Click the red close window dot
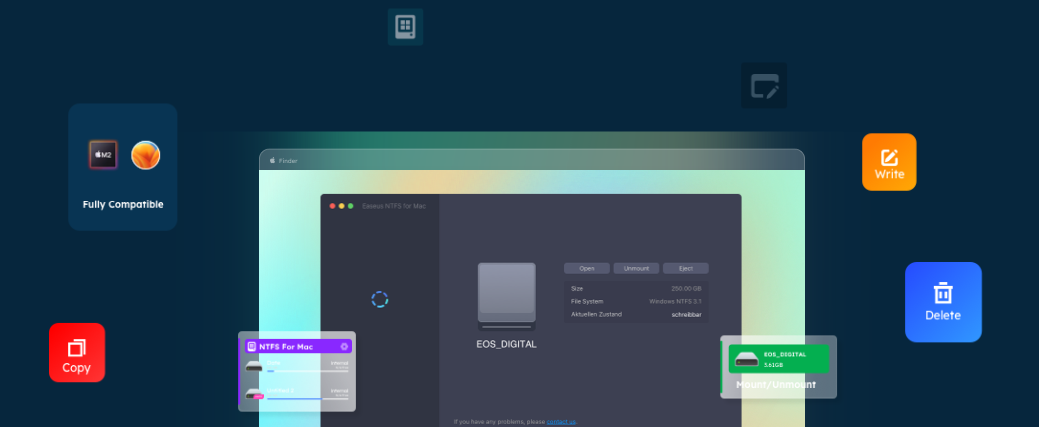This screenshot has width=1039, height=427. click(x=333, y=206)
